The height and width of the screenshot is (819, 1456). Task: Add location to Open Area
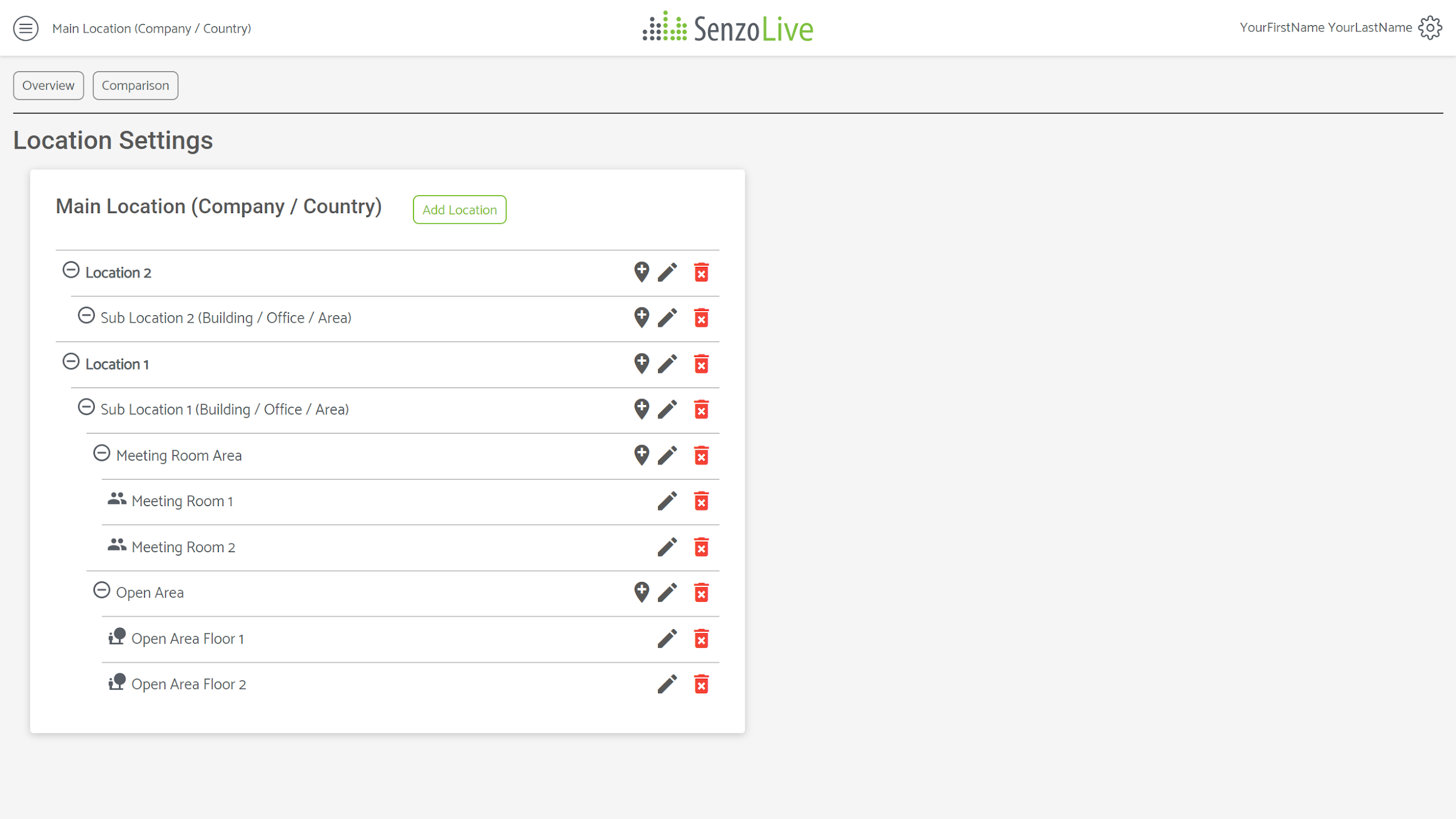641,592
